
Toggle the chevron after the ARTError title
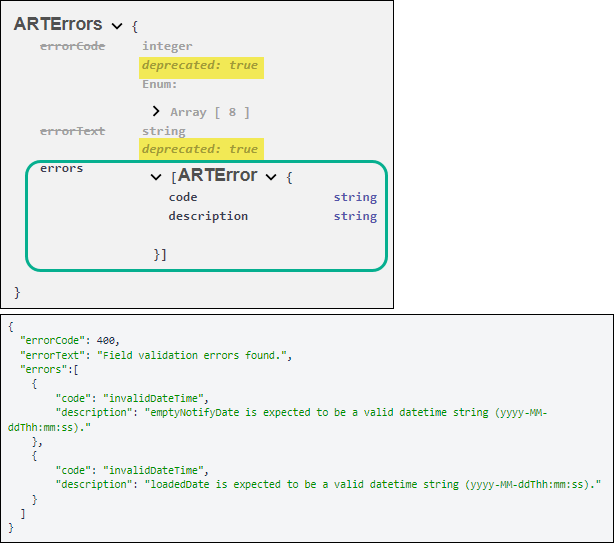point(271,177)
